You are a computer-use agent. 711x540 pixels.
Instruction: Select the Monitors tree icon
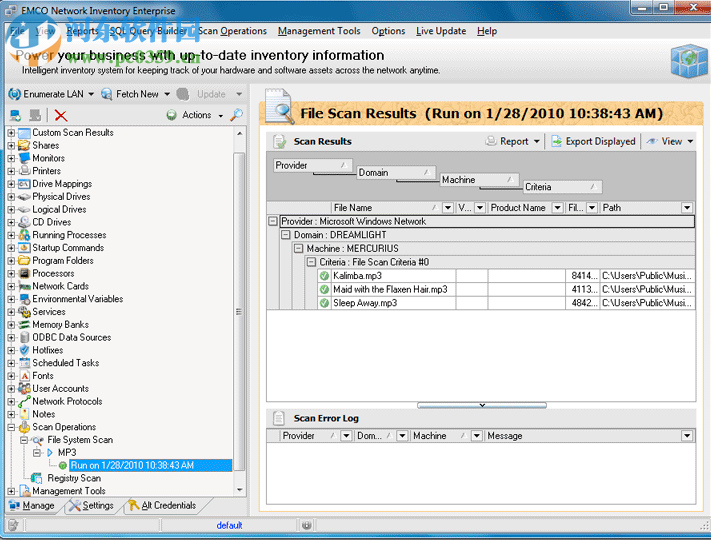[24, 158]
